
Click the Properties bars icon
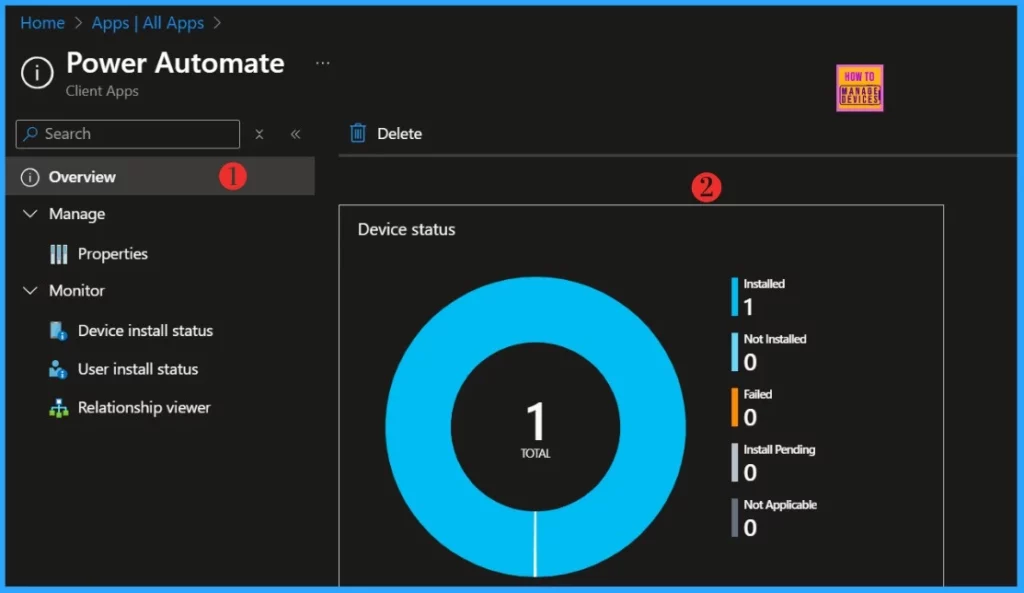(x=59, y=254)
